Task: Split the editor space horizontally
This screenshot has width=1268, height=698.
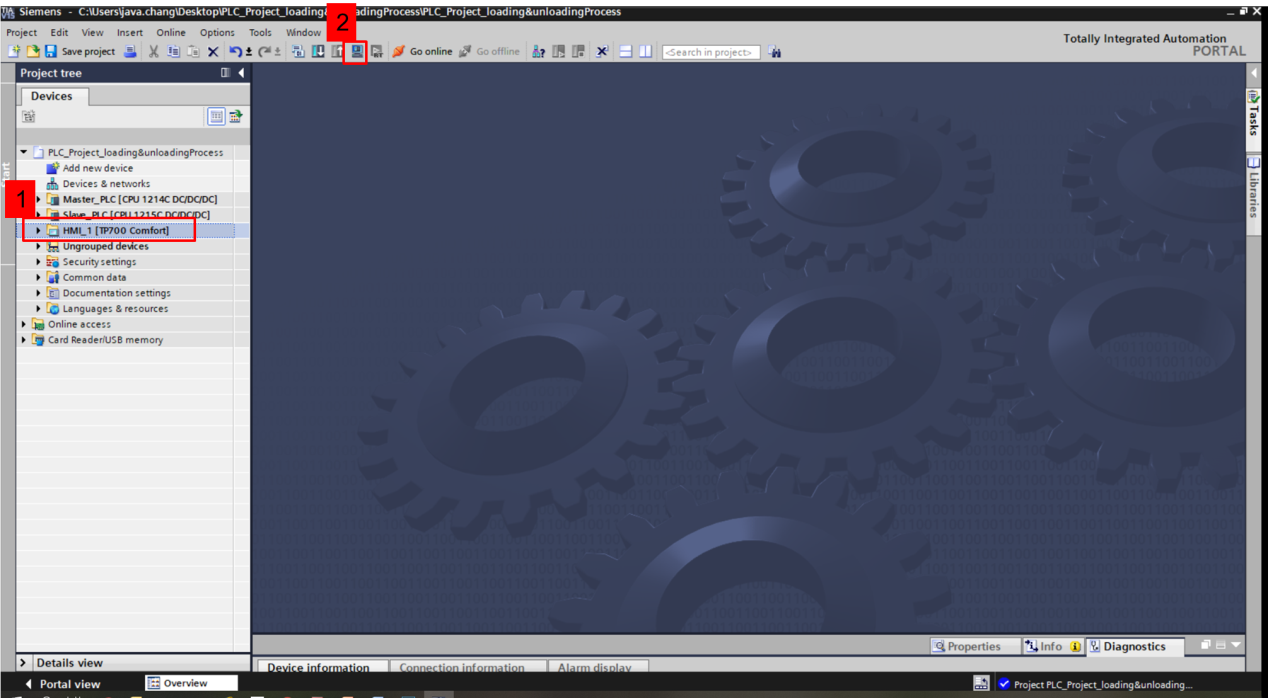Action: [626, 51]
